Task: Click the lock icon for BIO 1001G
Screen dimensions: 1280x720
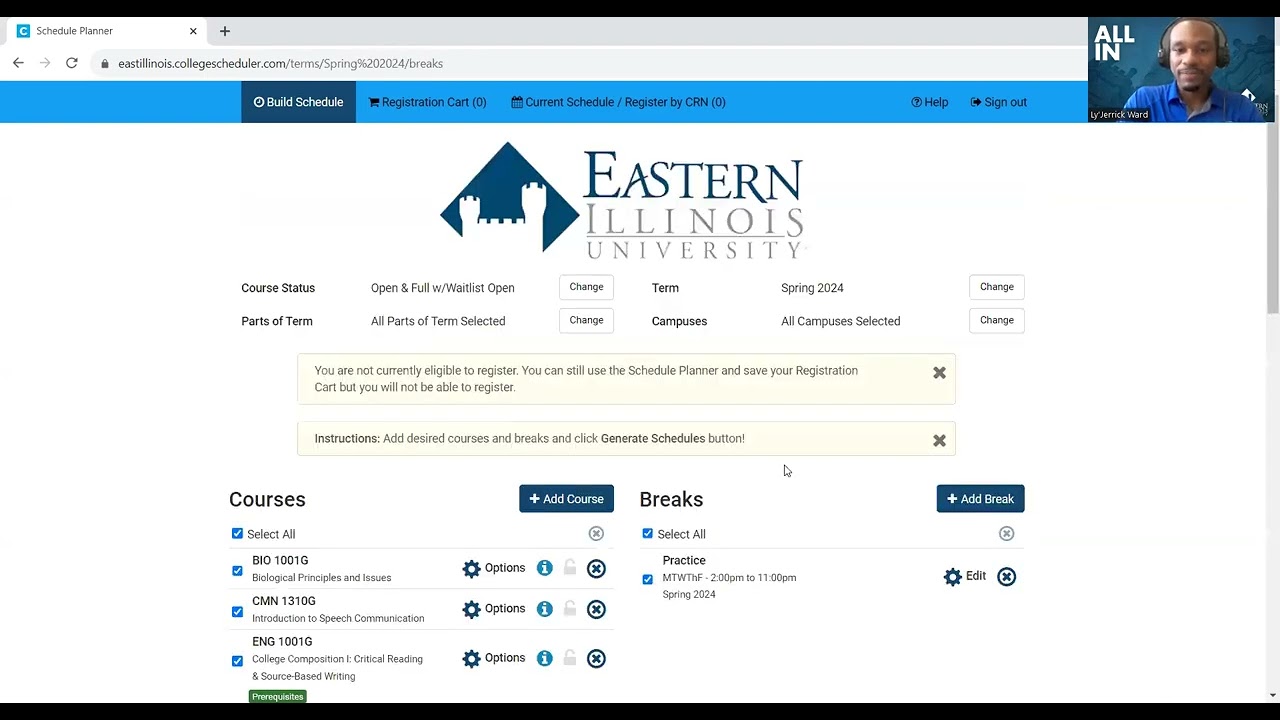Action: (x=570, y=568)
